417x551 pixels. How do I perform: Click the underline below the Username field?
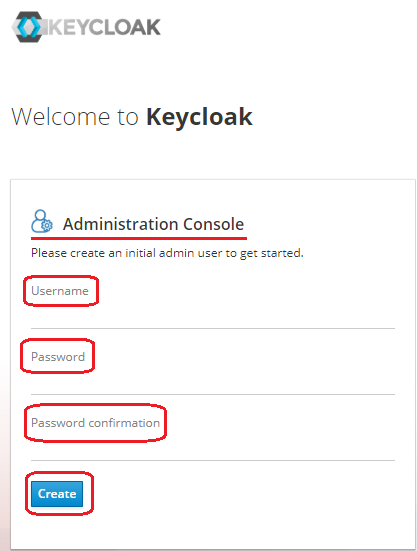tap(213, 328)
